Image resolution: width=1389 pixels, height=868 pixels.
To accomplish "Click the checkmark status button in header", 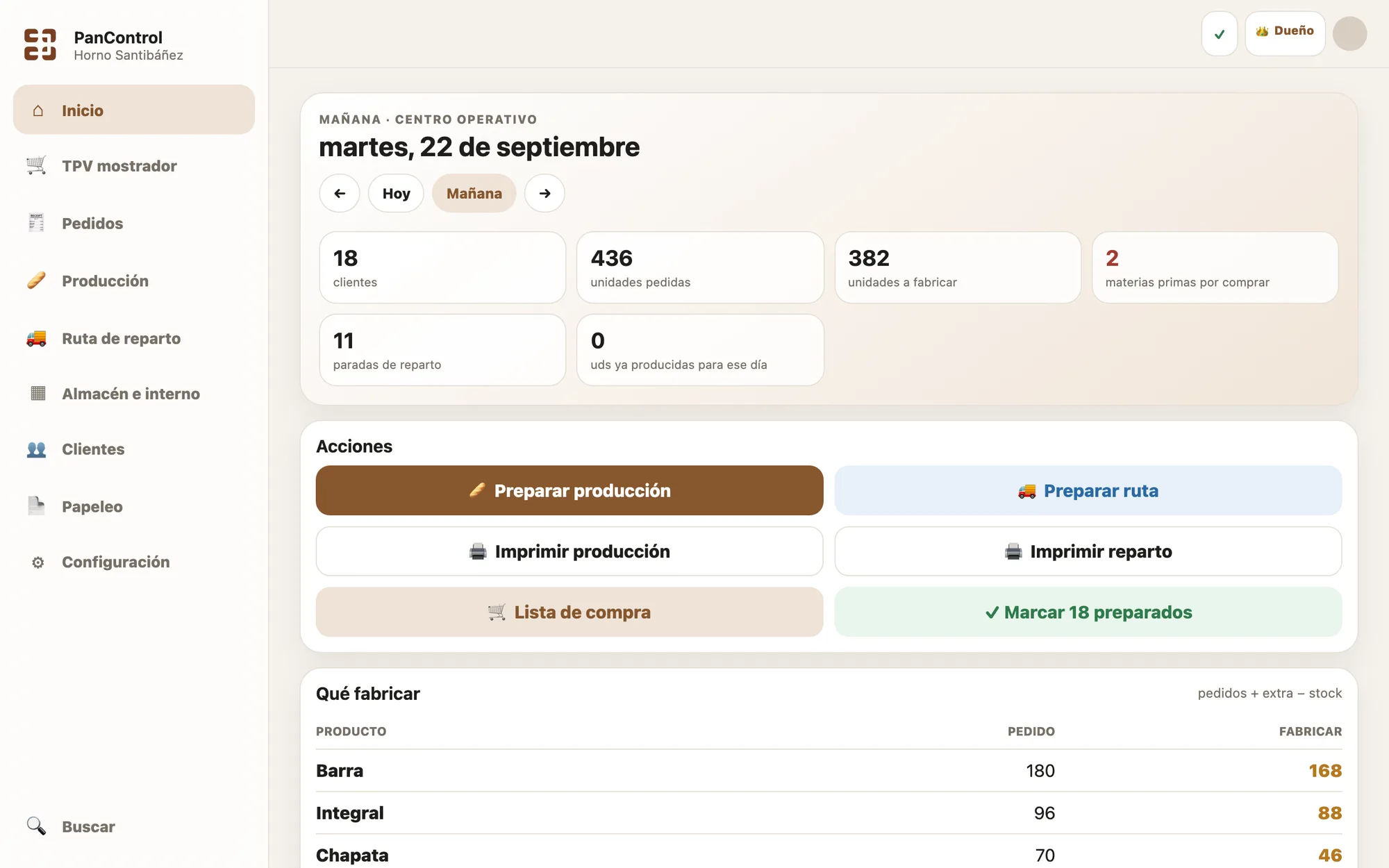I will [x=1220, y=33].
